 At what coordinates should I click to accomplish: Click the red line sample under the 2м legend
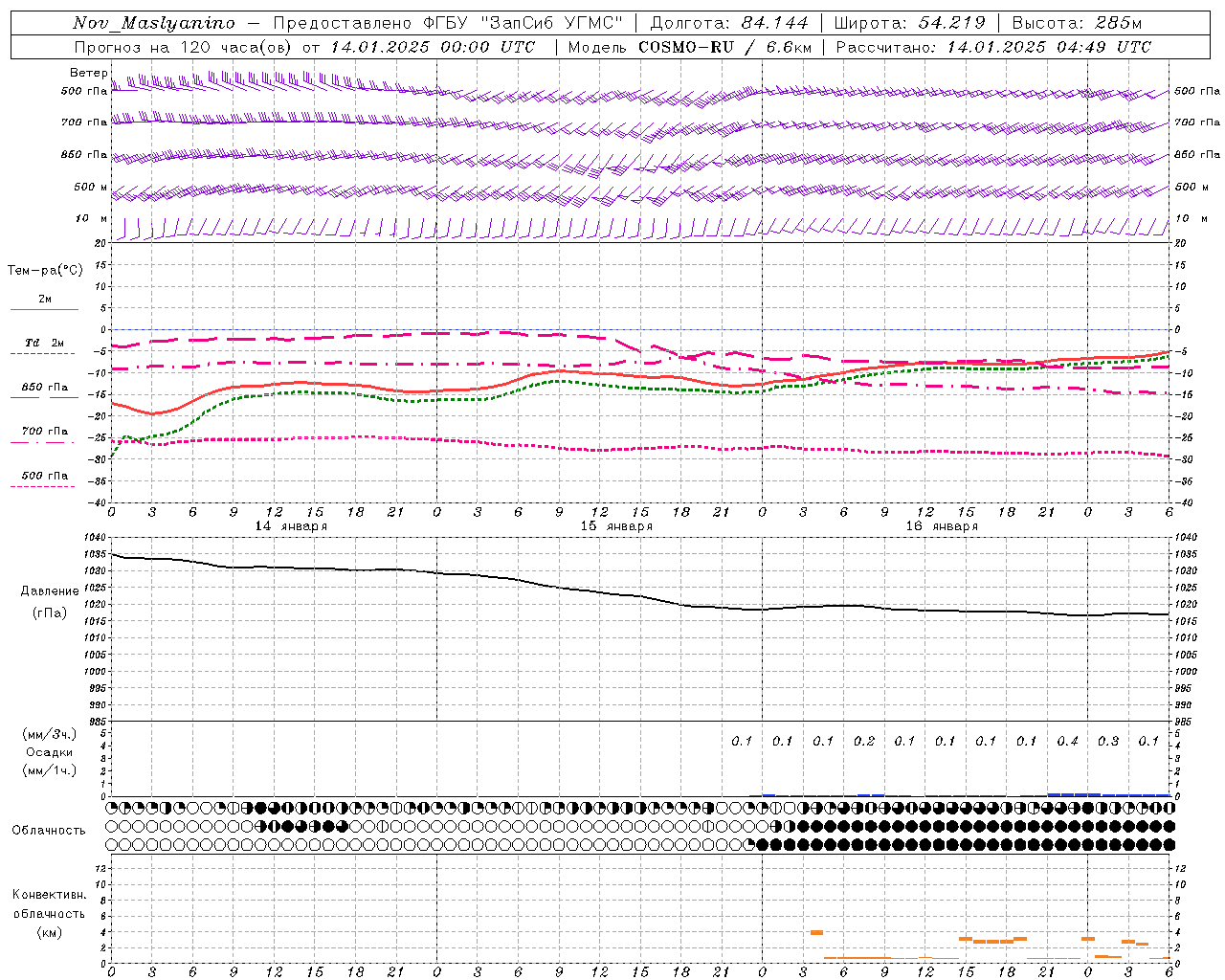(44, 309)
